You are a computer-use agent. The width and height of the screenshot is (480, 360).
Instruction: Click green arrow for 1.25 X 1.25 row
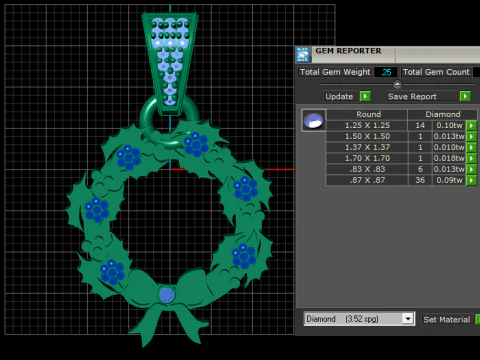(x=471, y=126)
